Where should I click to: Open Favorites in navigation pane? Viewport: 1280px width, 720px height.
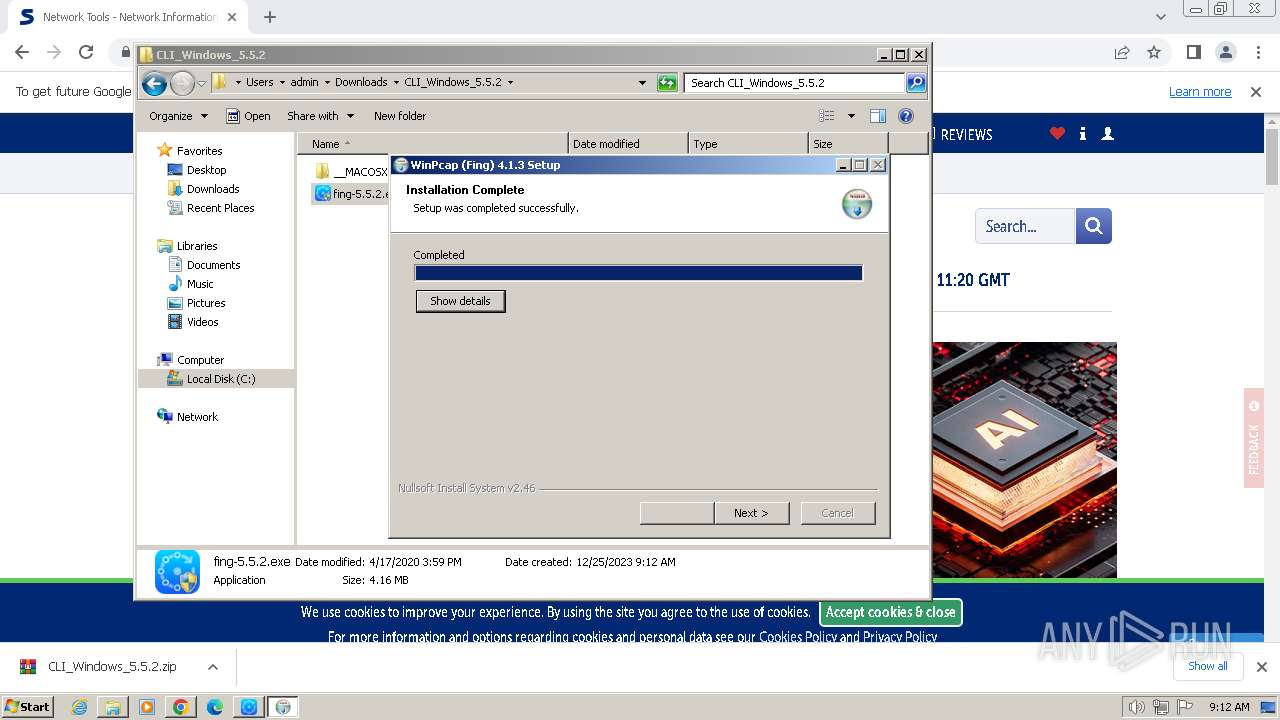(x=199, y=151)
